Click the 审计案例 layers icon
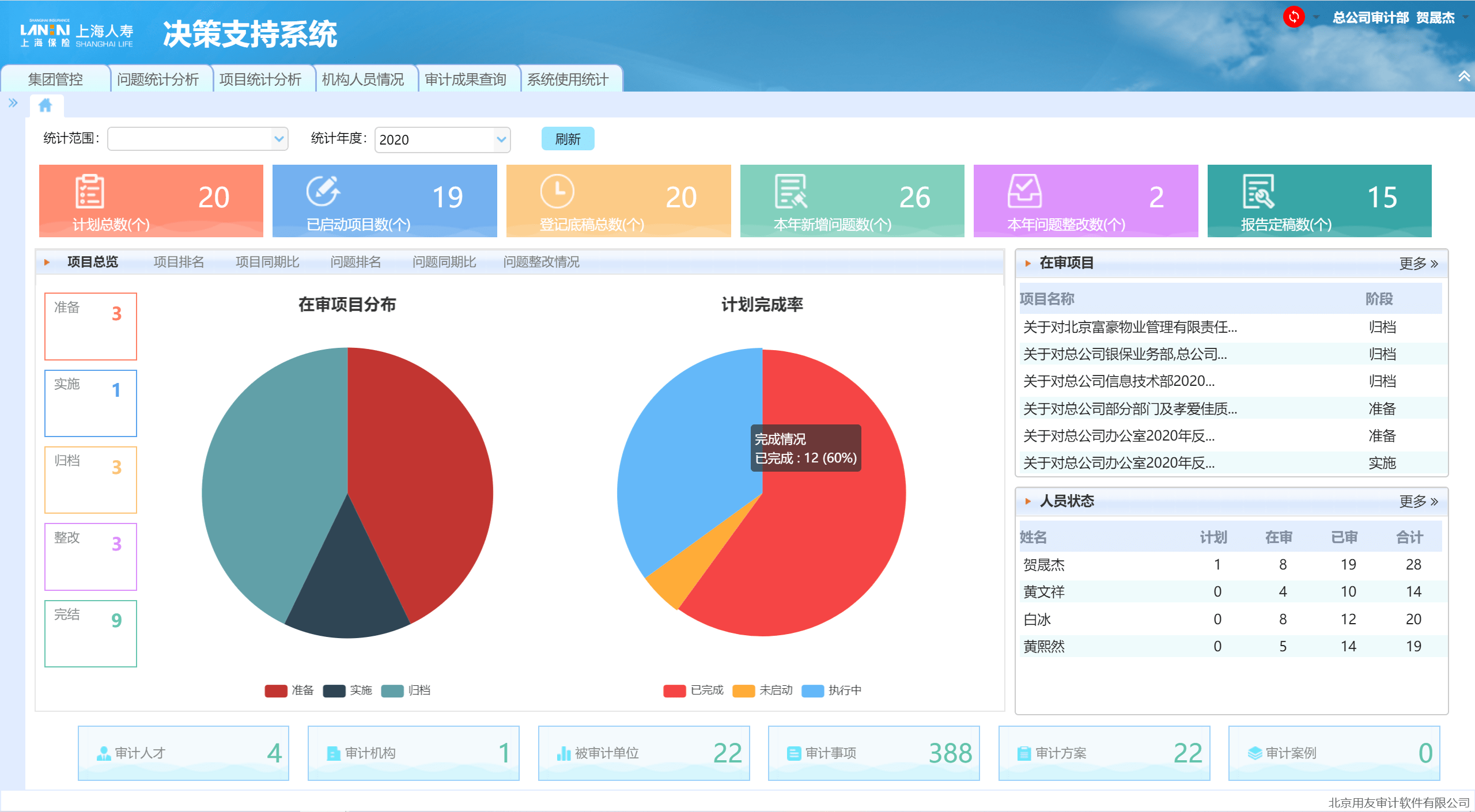1475x812 pixels. coord(1254,753)
